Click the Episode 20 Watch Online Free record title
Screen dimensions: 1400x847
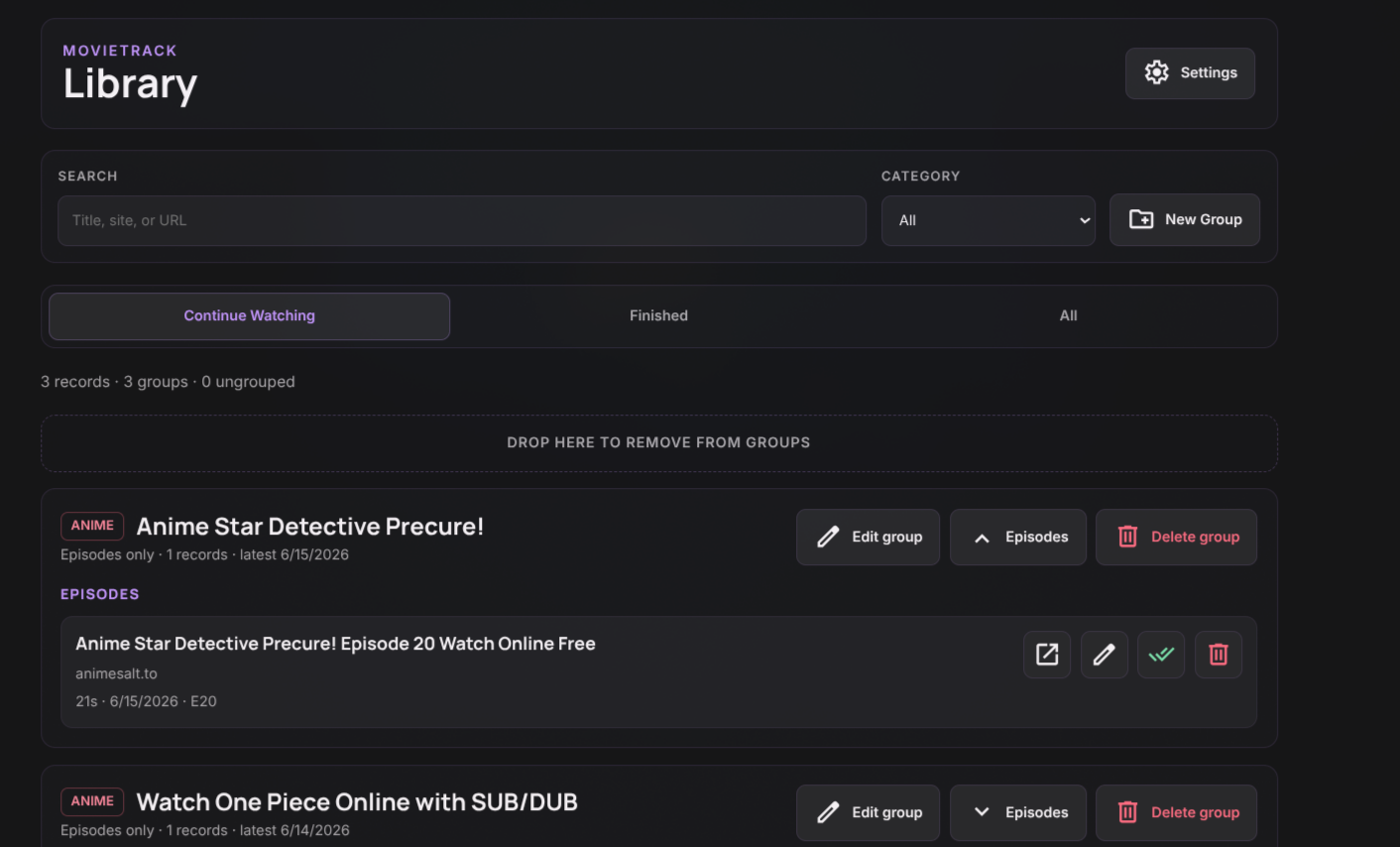pyautogui.click(x=335, y=644)
